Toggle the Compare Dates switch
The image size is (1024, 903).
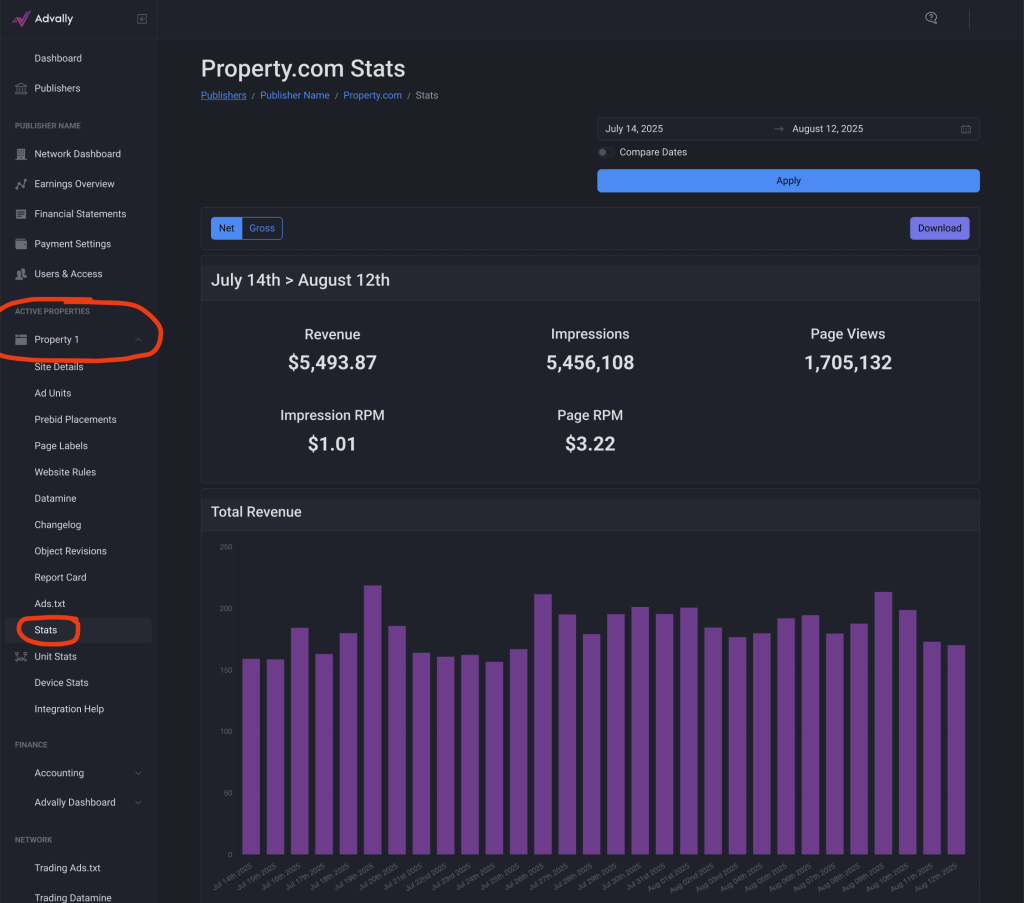605,153
